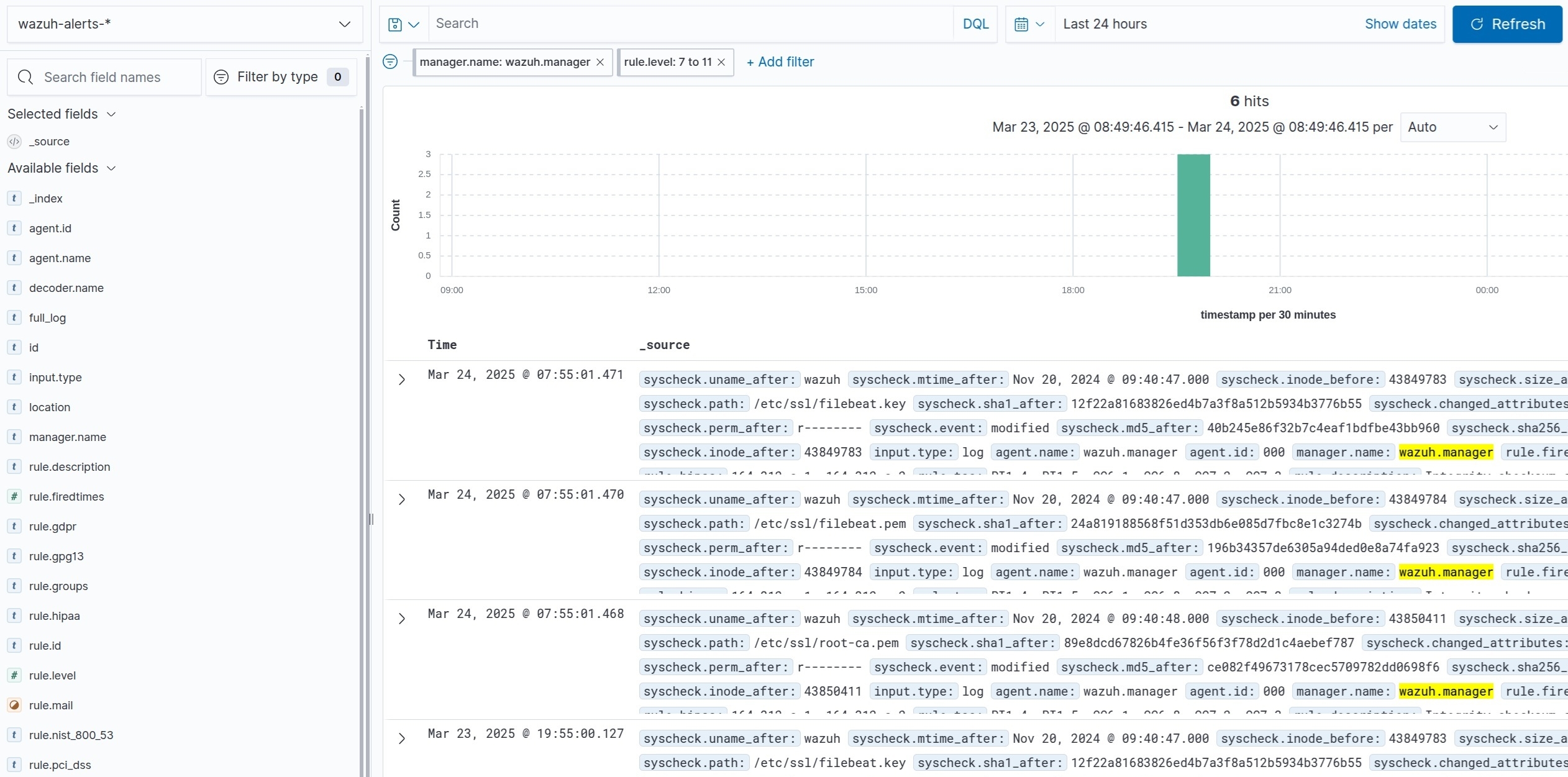Expand the 07:55:01.470 alert row
The height and width of the screenshot is (777, 1568).
click(402, 499)
